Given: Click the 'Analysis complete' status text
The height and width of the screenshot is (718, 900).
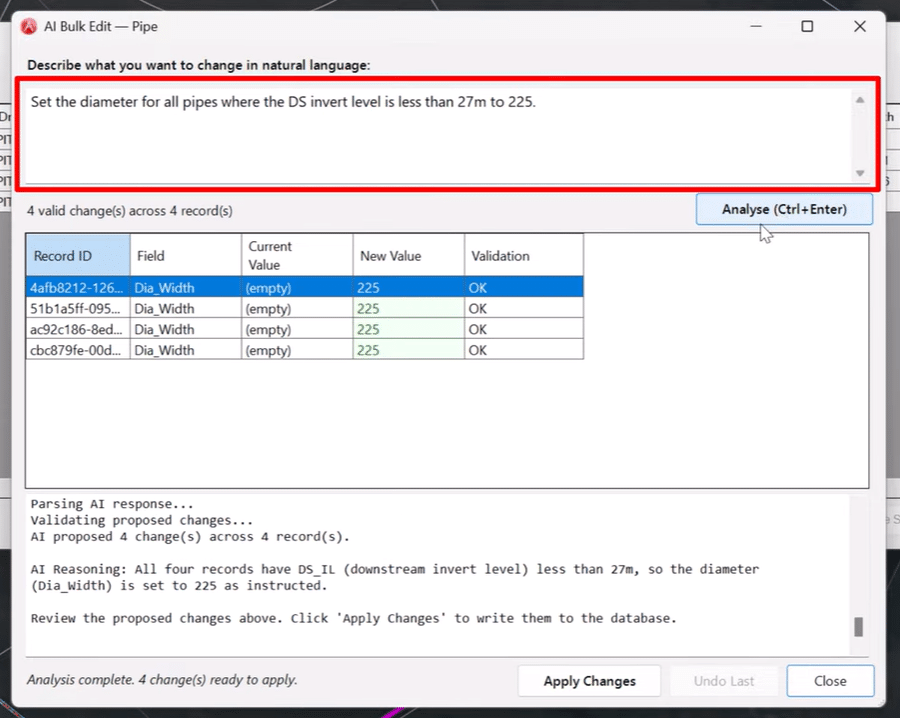Looking at the screenshot, I should [162, 680].
